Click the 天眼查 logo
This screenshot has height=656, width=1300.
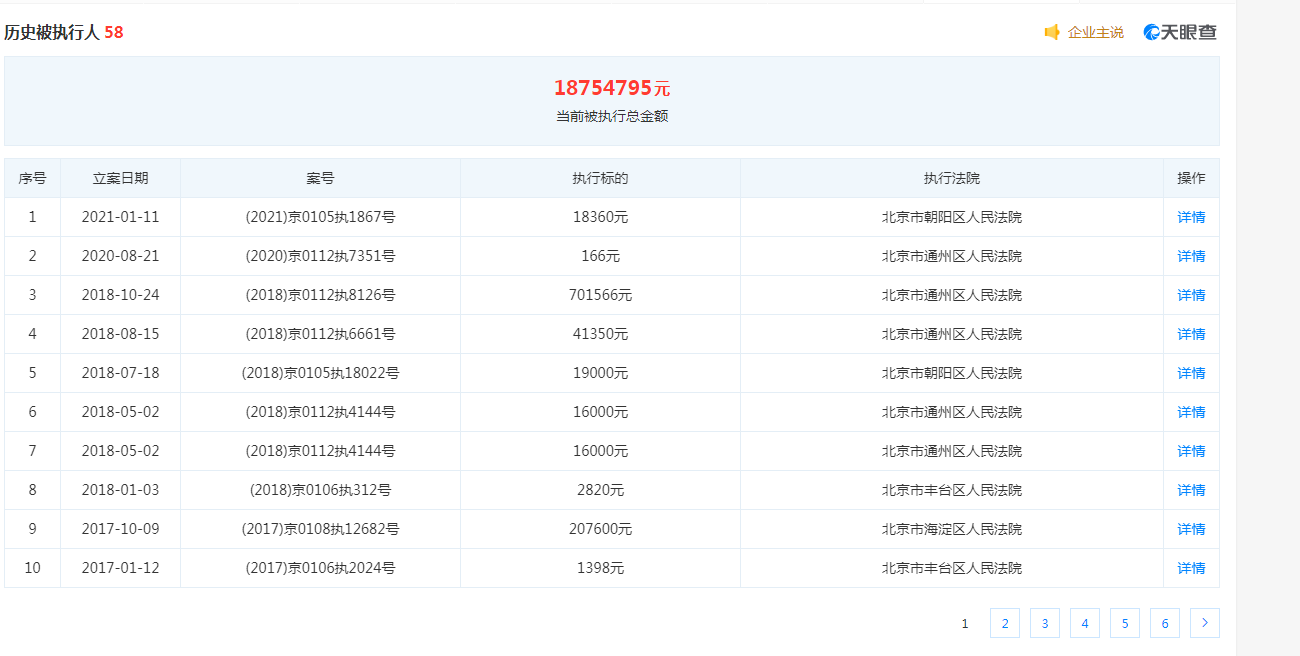click(1181, 32)
